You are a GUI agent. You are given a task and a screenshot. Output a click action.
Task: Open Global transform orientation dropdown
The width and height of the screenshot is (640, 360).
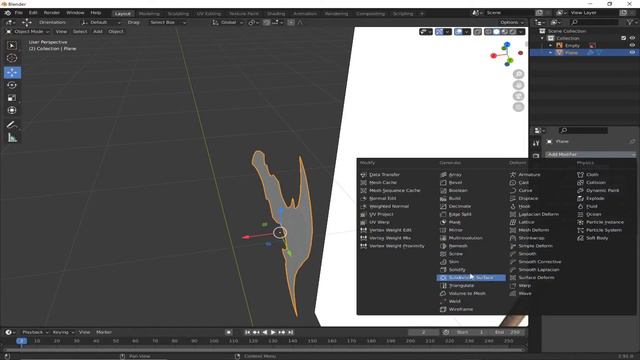(x=228, y=22)
